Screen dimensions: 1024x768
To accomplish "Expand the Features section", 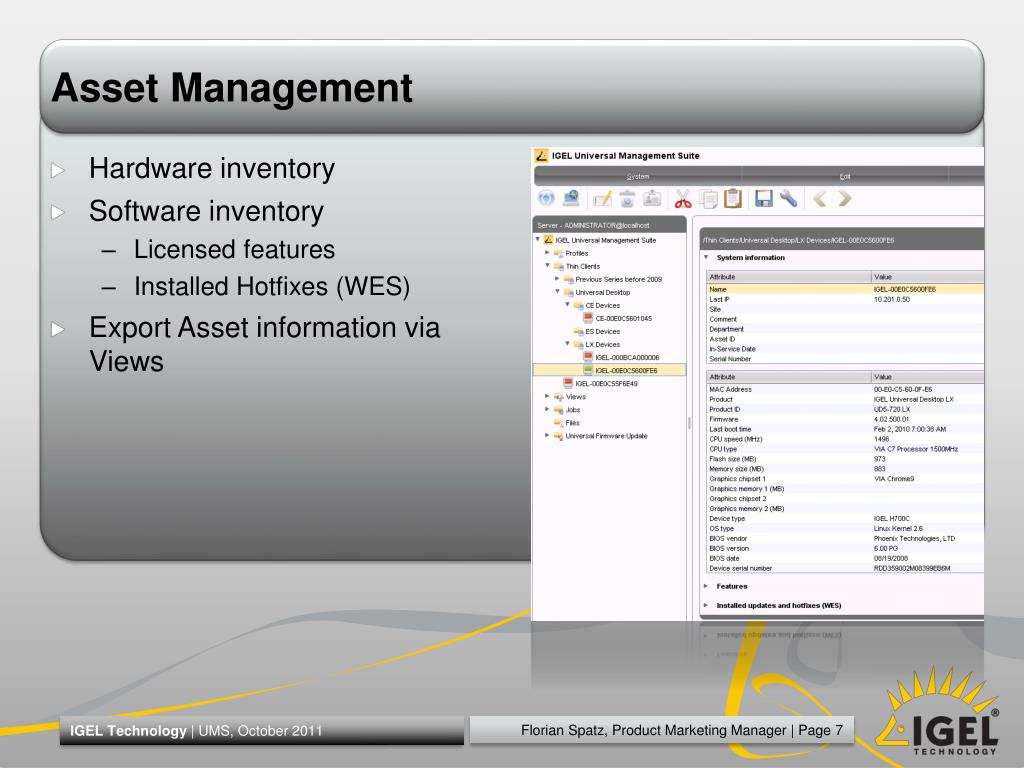I will click(706, 586).
